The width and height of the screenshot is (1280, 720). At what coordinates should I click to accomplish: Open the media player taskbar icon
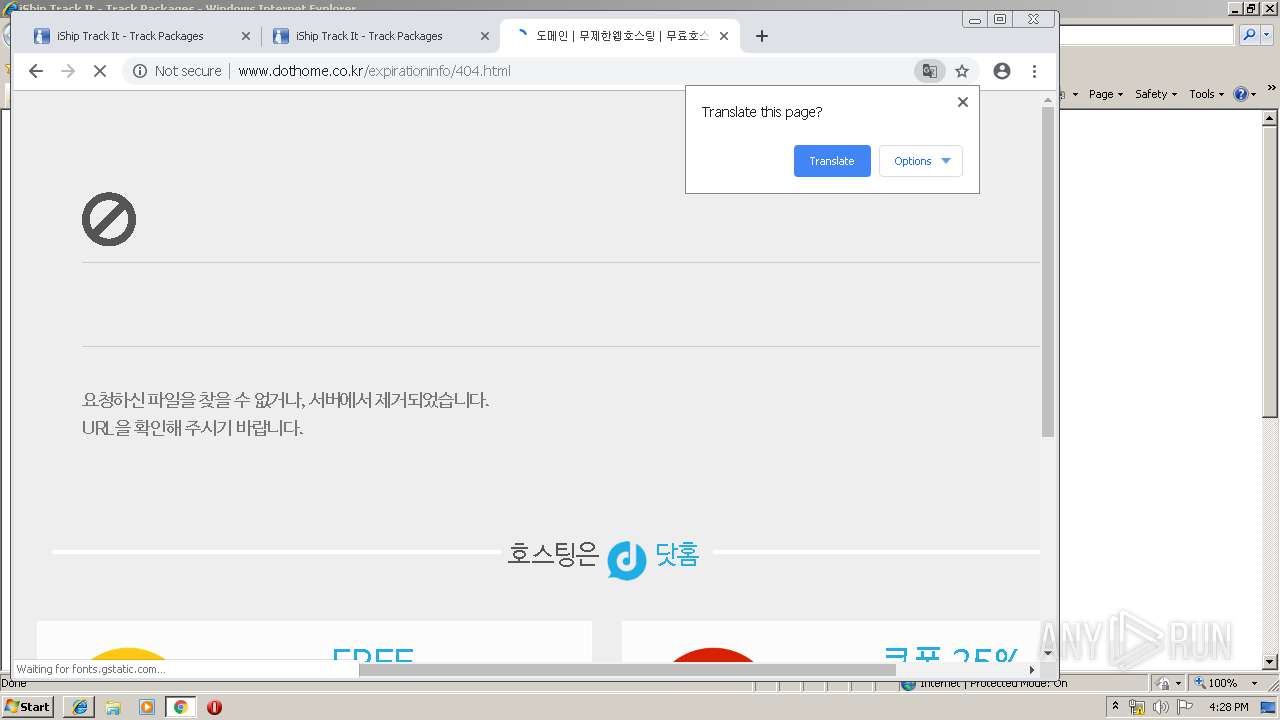pyautogui.click(x=147, y=707)
